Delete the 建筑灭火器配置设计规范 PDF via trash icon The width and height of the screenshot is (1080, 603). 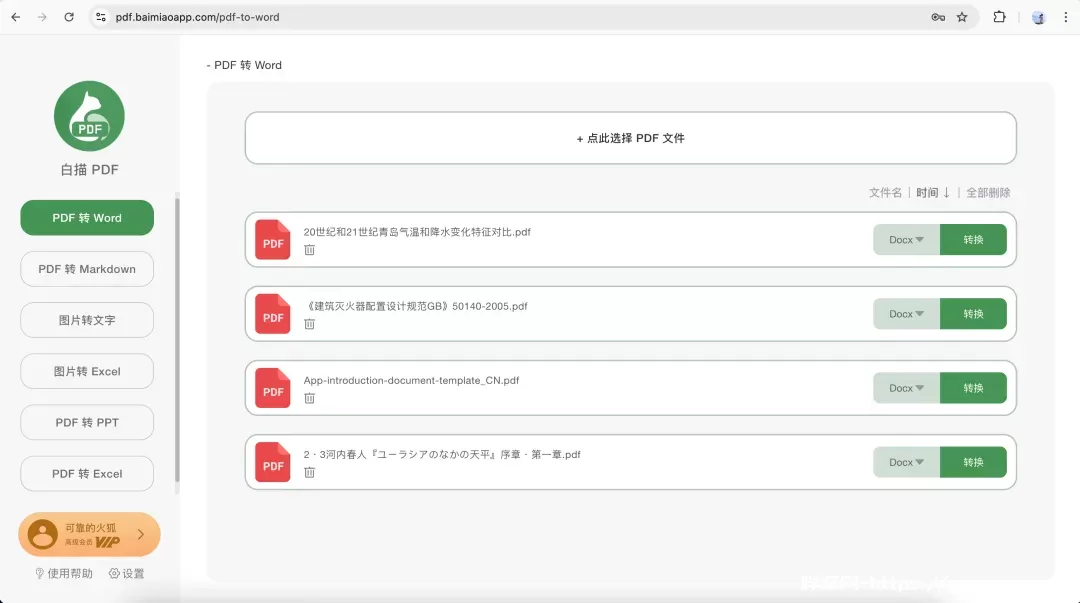pos(309,324)
